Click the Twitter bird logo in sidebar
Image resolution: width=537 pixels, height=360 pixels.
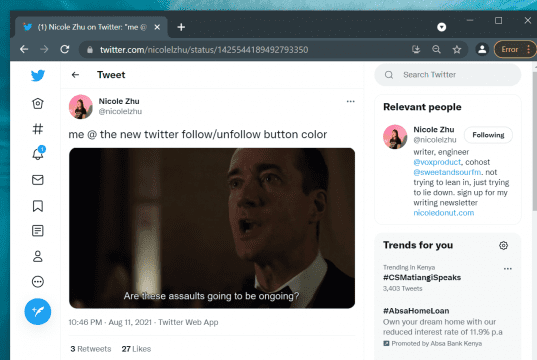click(x=38, y=75)
